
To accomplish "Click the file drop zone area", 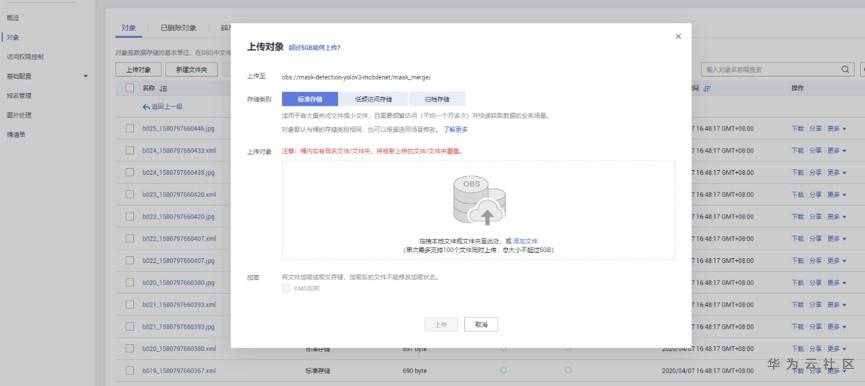I will tap(478, 210).
